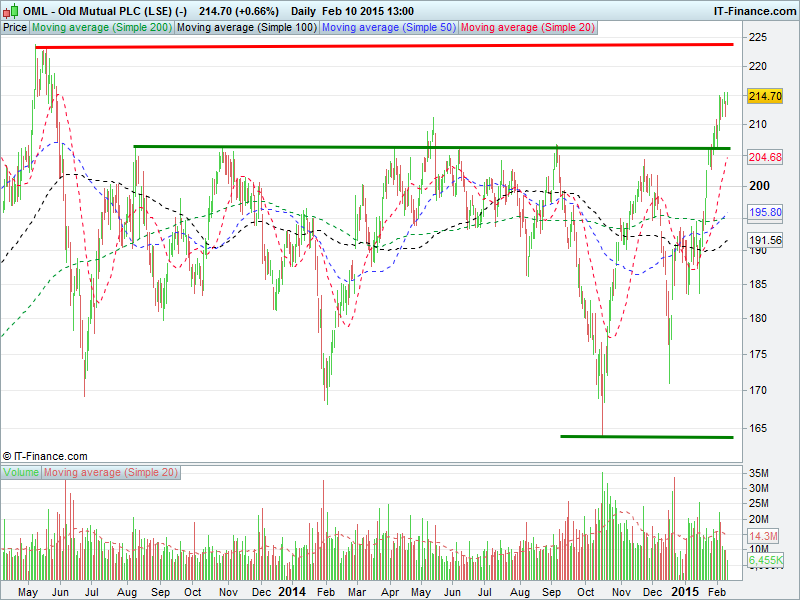The image size is (800, 600).
Task: Click the date text Feb 10 2015 13:00
Action: click(x=368, y=11)
